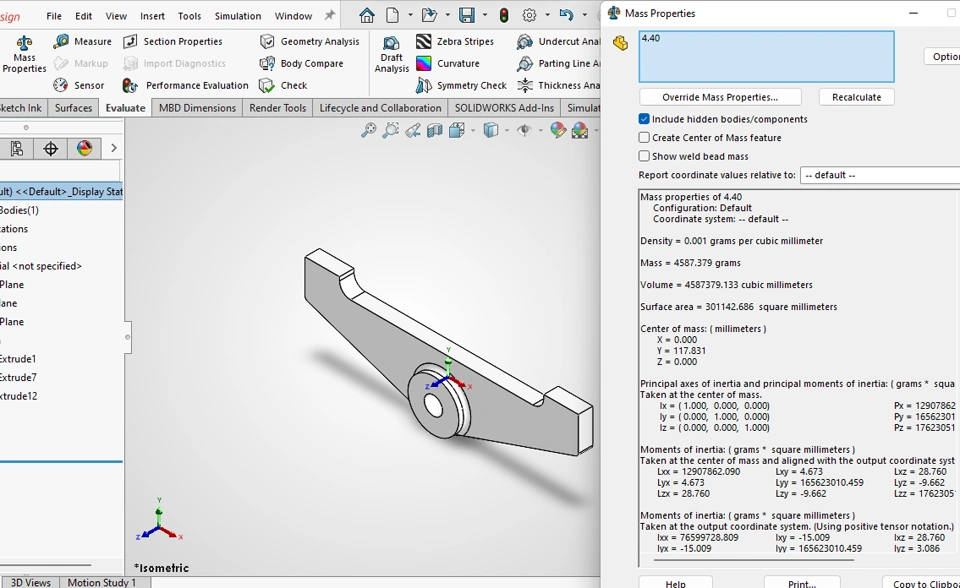
Task: Open settings gear options
Action: [x=530, y=15]
